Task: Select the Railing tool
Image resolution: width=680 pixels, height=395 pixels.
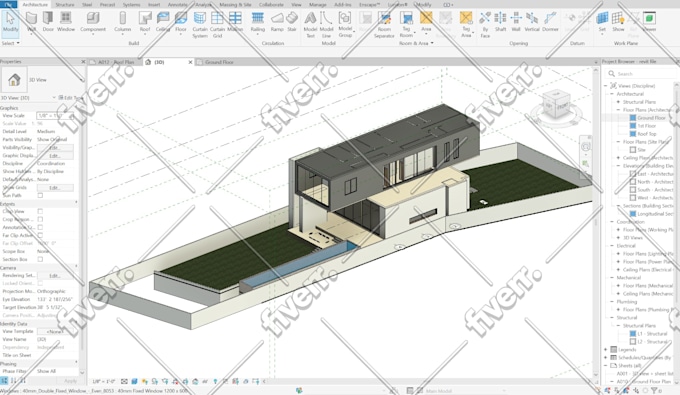Action: coord(258,22)
